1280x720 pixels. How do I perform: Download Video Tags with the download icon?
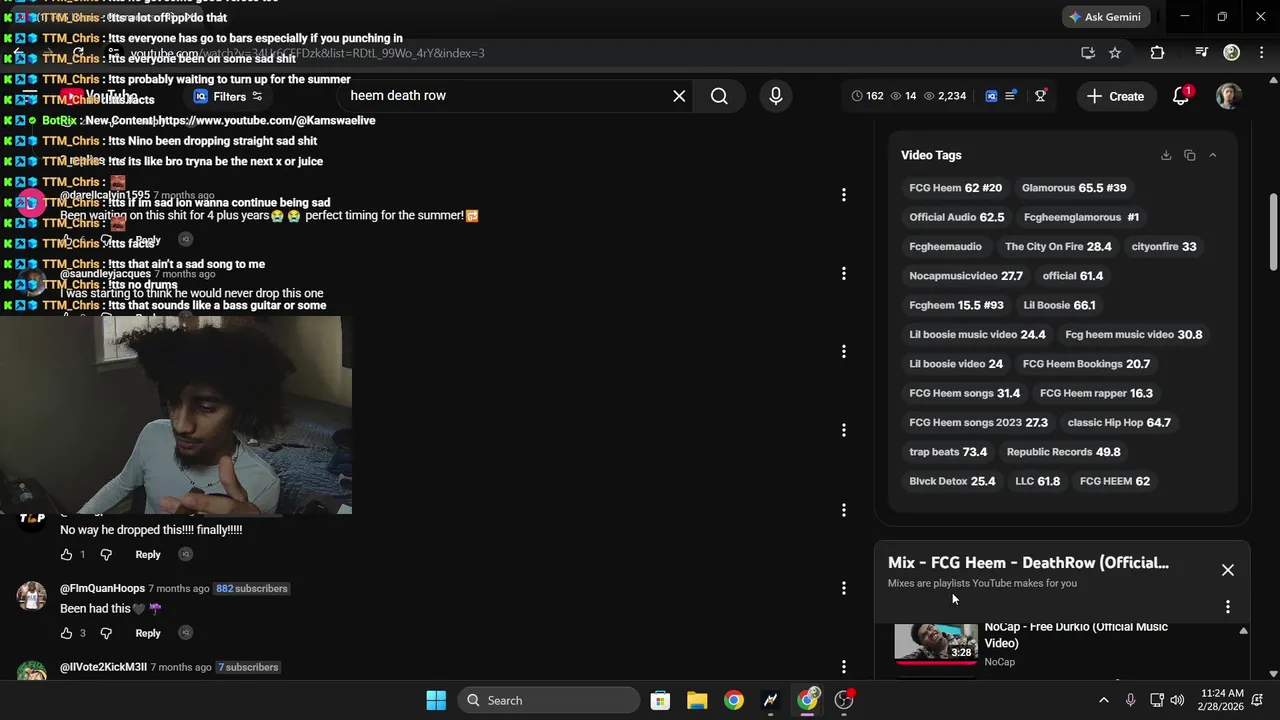[1166, 155]
